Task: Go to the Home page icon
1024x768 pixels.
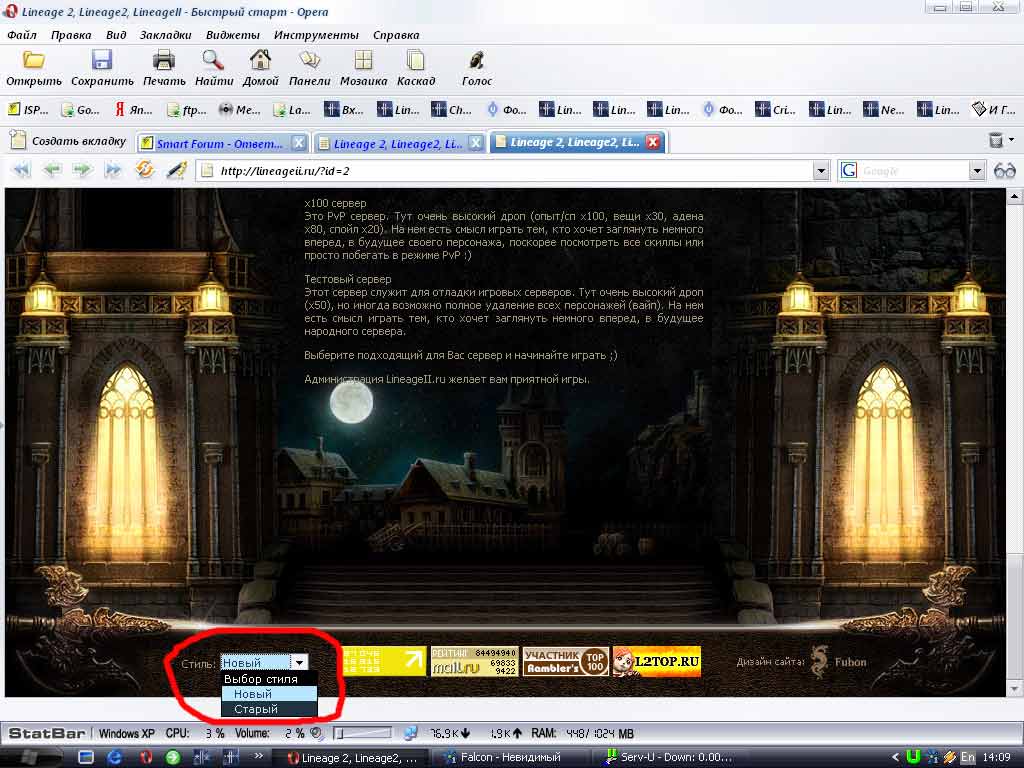Action: [x=260, y=61]
